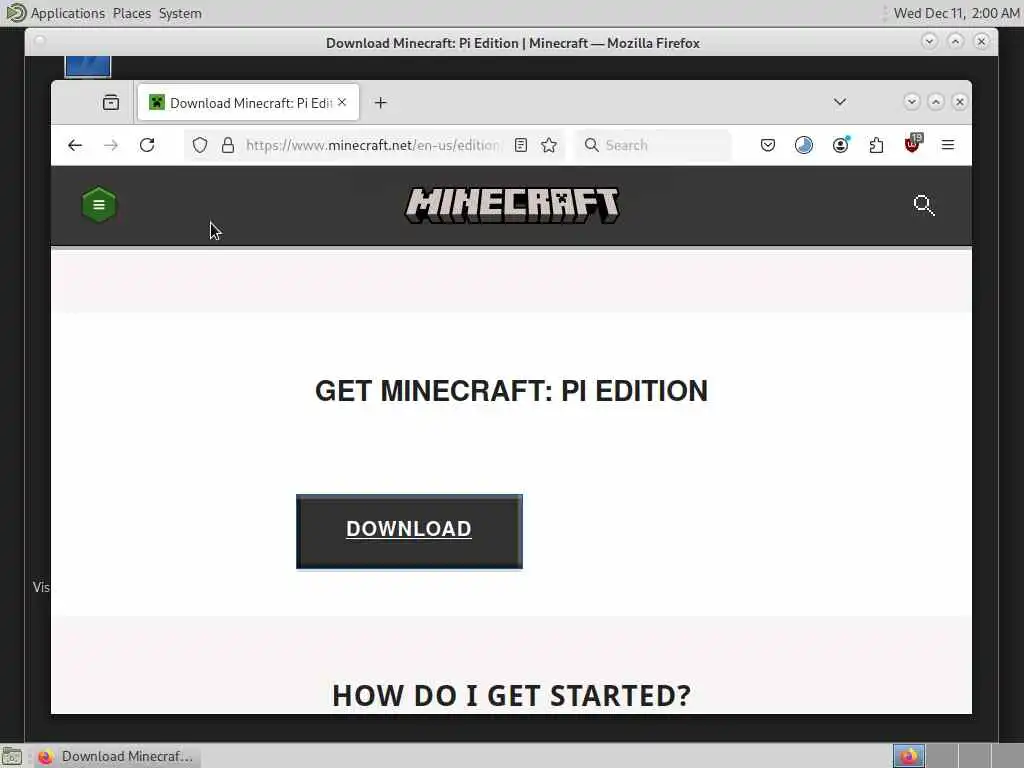Click the GET MINECRAFT: PI EDITION heading
The width and height of the screenshot is (1024, 768).
coord(511,391)
